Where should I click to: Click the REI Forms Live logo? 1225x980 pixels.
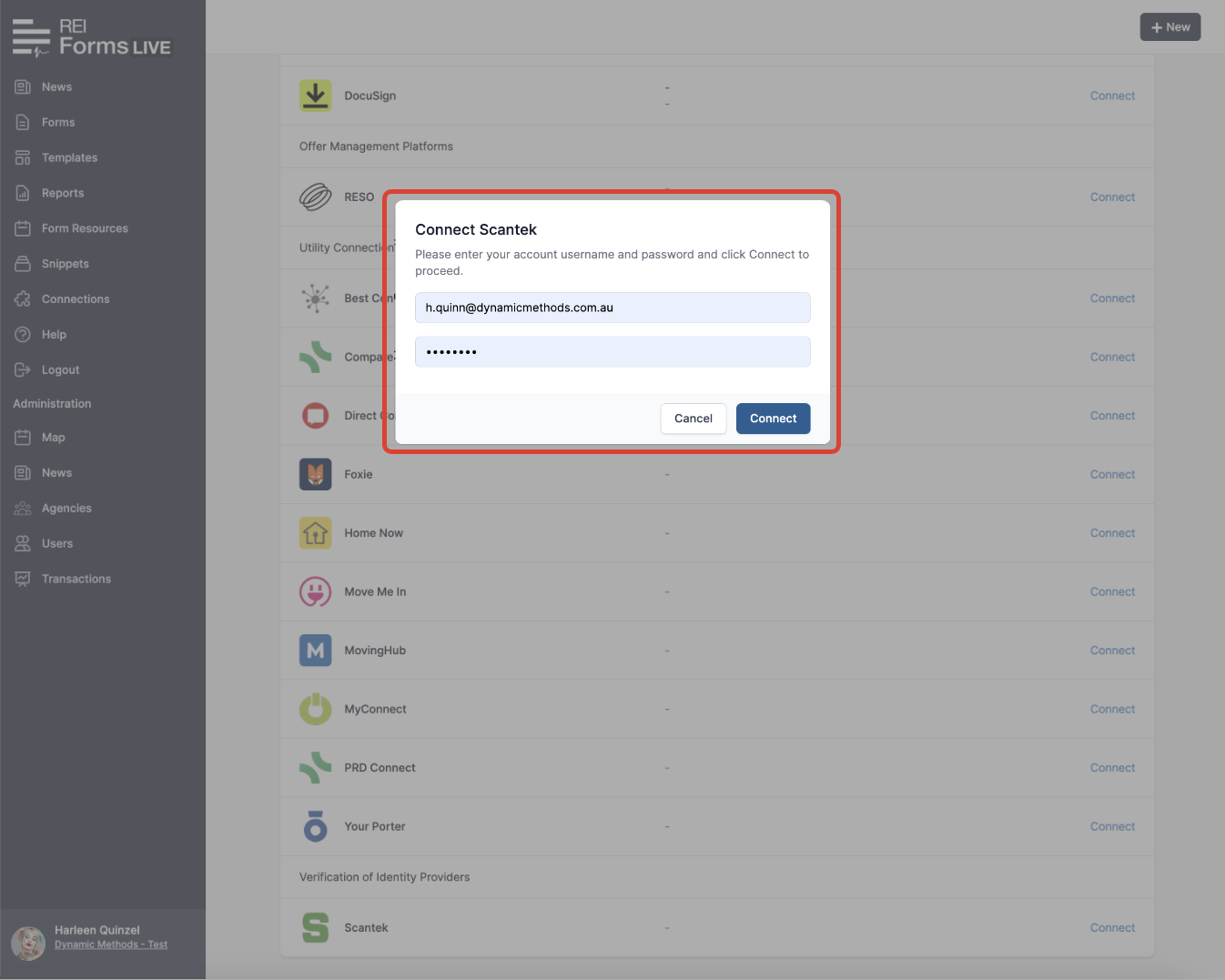[92, 37]
